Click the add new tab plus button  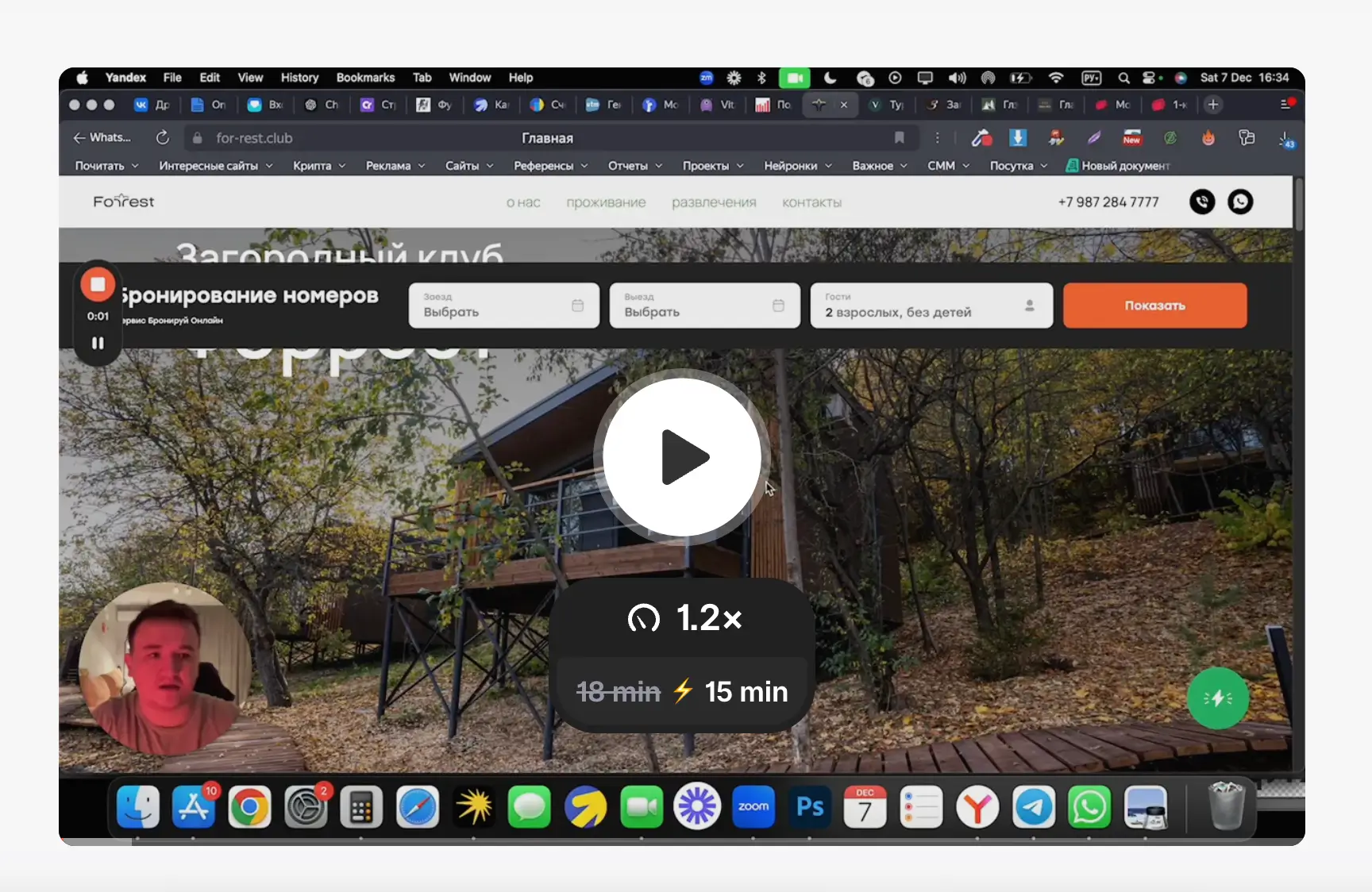pyautogui.click(x=1212, y=105)
